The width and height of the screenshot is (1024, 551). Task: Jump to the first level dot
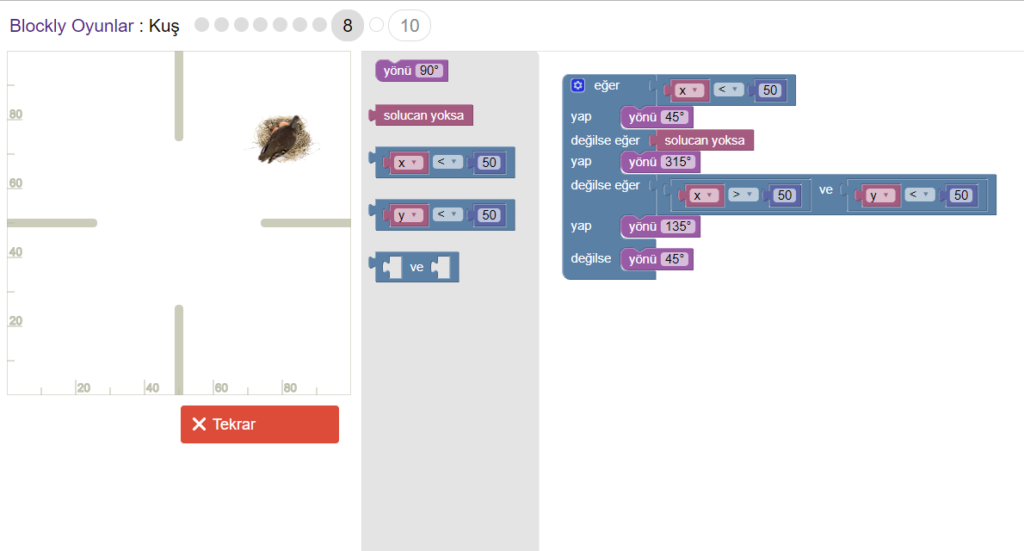202,25
